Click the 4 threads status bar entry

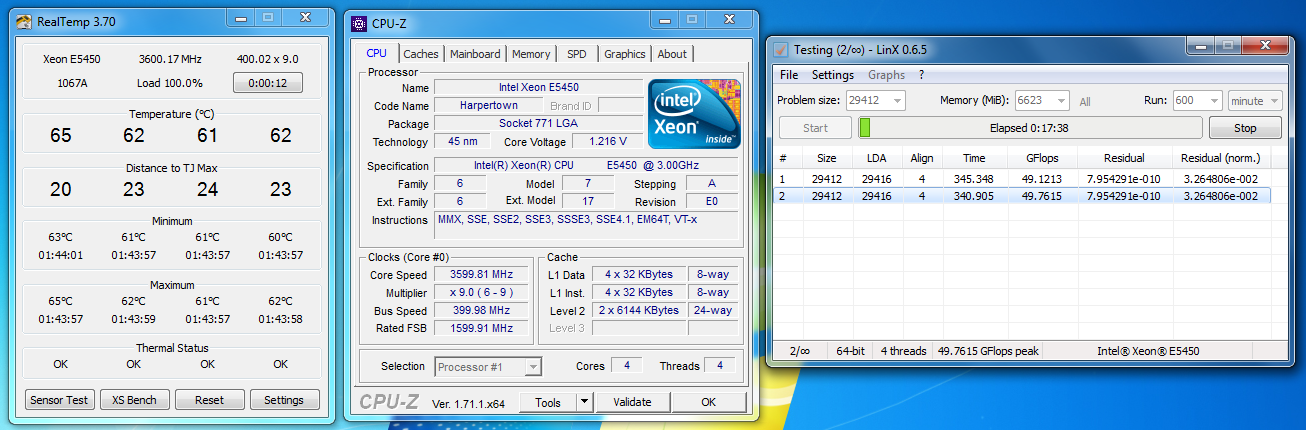[x=903, y=351]
